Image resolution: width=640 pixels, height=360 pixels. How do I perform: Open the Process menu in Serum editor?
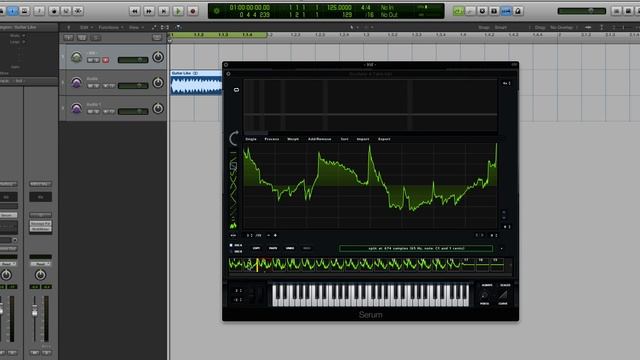pyautogui.click(x=272, y=139)
